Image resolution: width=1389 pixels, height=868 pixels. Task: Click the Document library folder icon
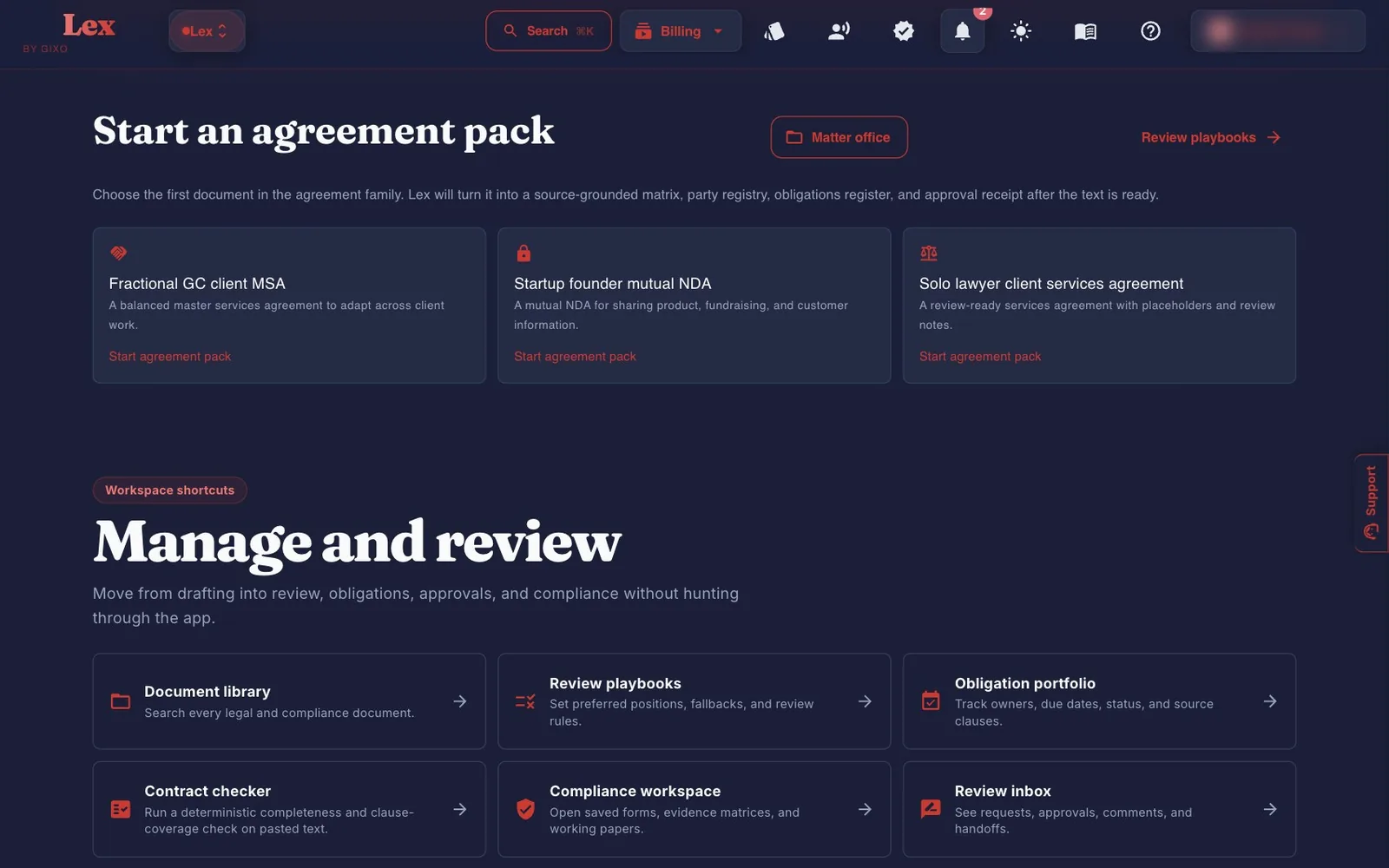click(x=121, y=701)
